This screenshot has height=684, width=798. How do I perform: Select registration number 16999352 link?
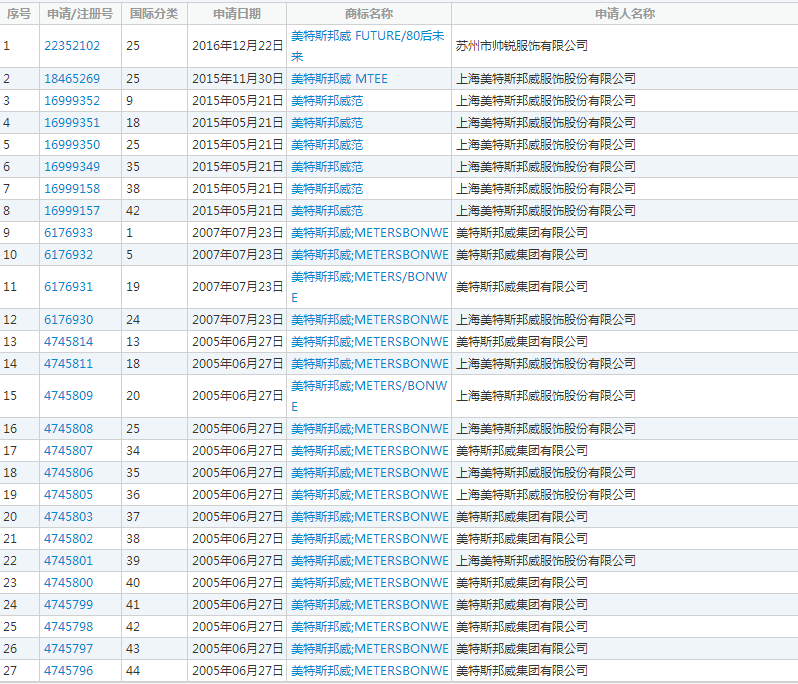click(x=72, y=101)
